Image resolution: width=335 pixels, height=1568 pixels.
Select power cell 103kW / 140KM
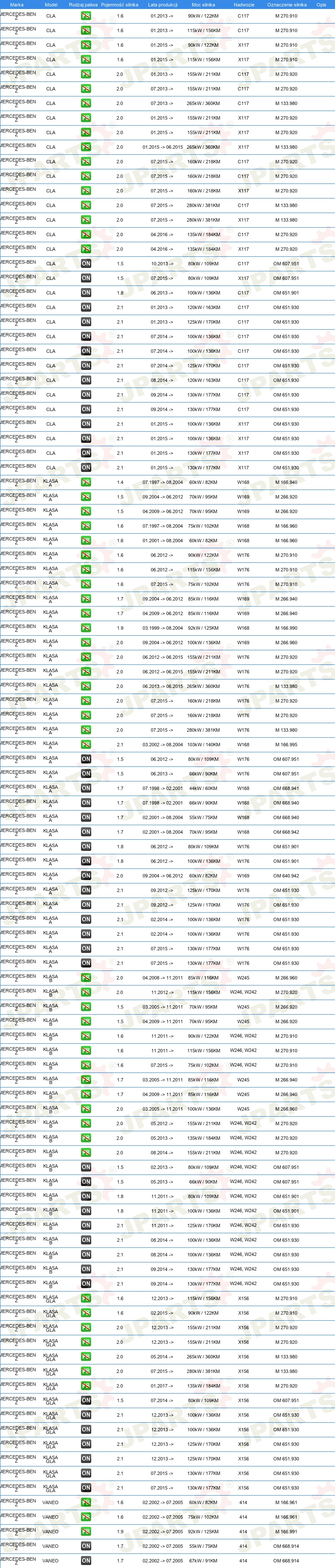point(203,745)
